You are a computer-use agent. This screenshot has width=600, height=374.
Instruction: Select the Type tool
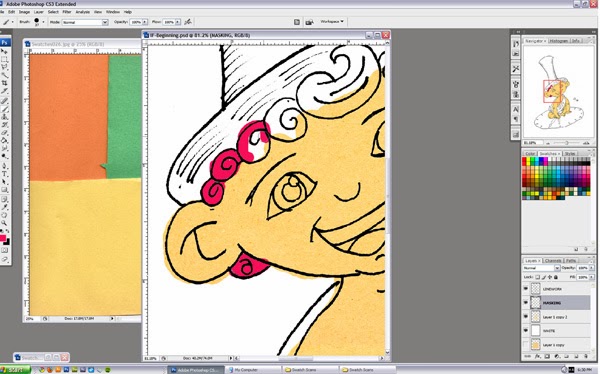[x=5, y=173]
